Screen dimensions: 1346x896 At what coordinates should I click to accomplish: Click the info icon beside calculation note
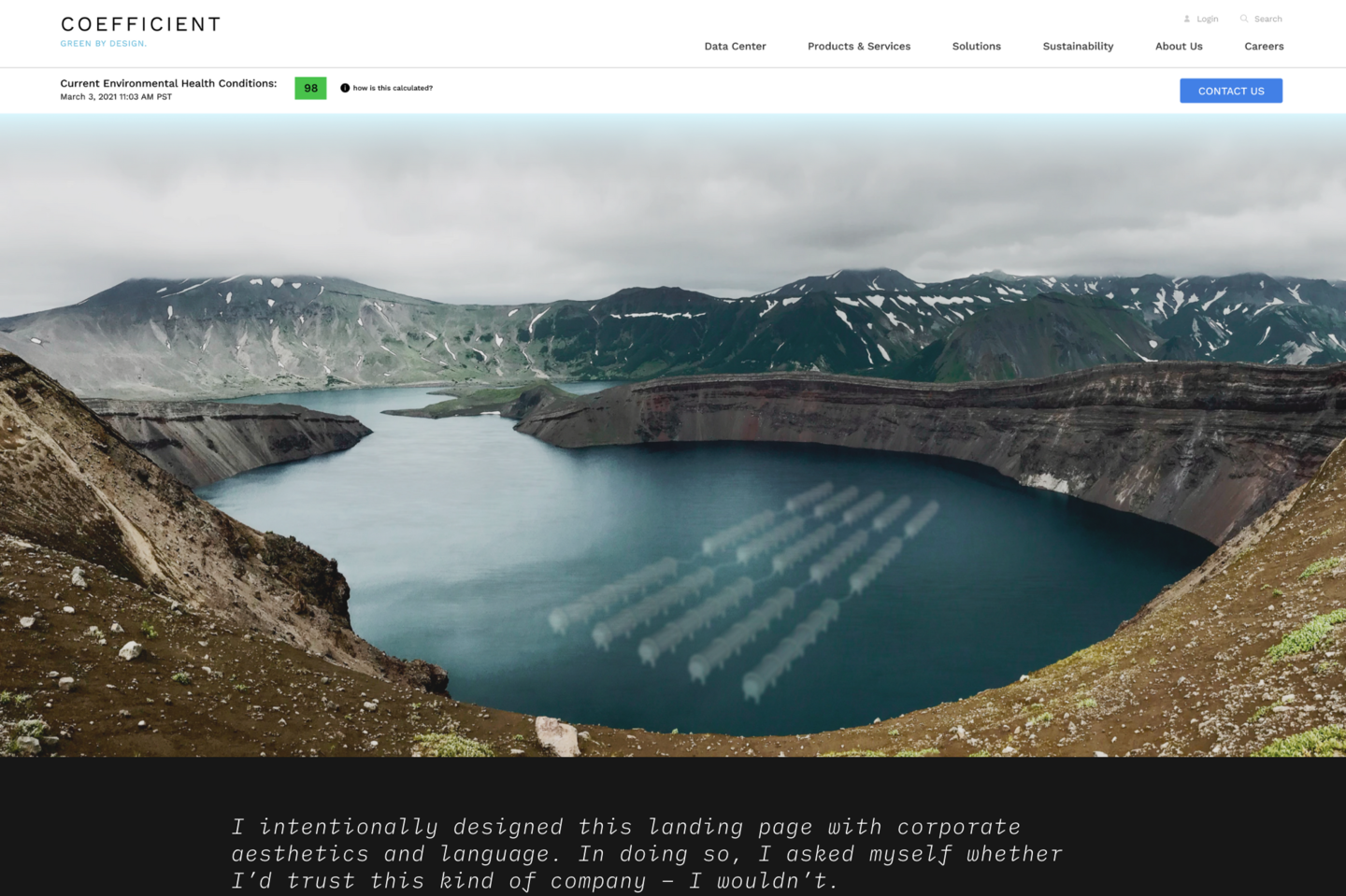[x=345, y=88]
